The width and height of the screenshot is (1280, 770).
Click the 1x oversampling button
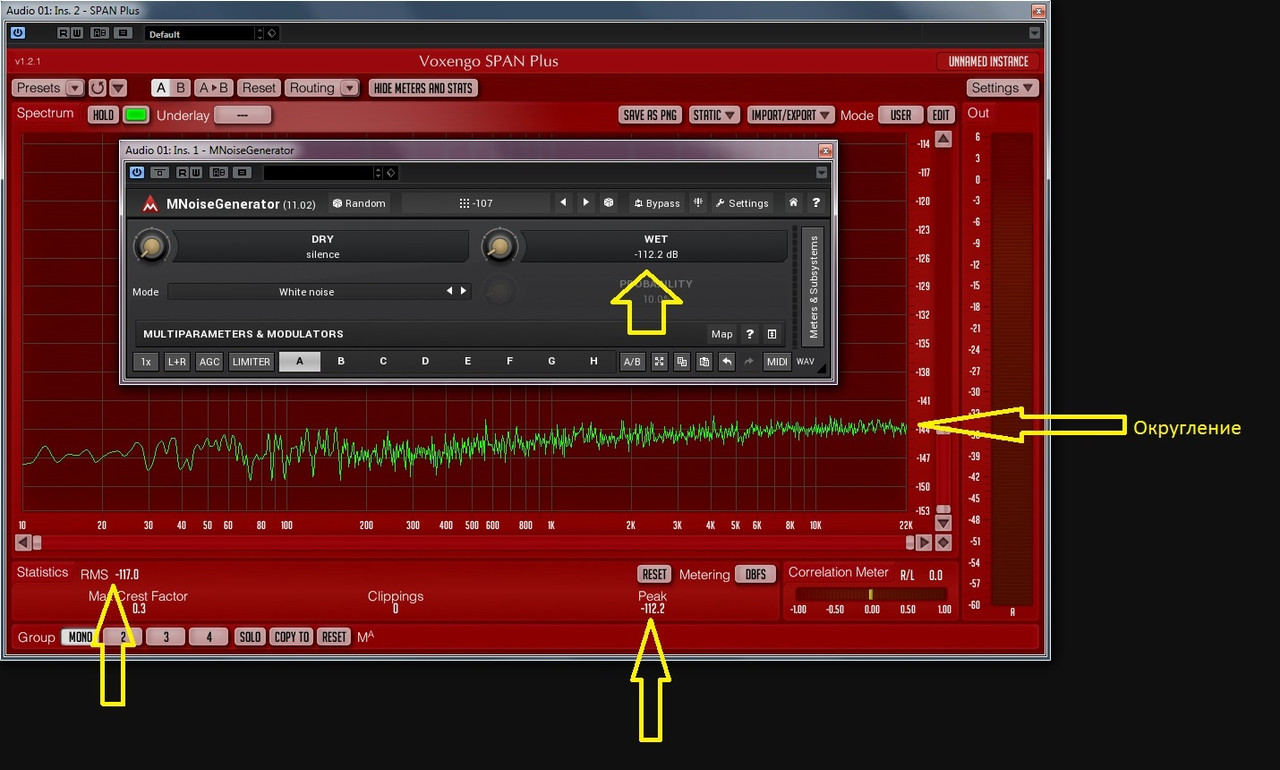146,362
